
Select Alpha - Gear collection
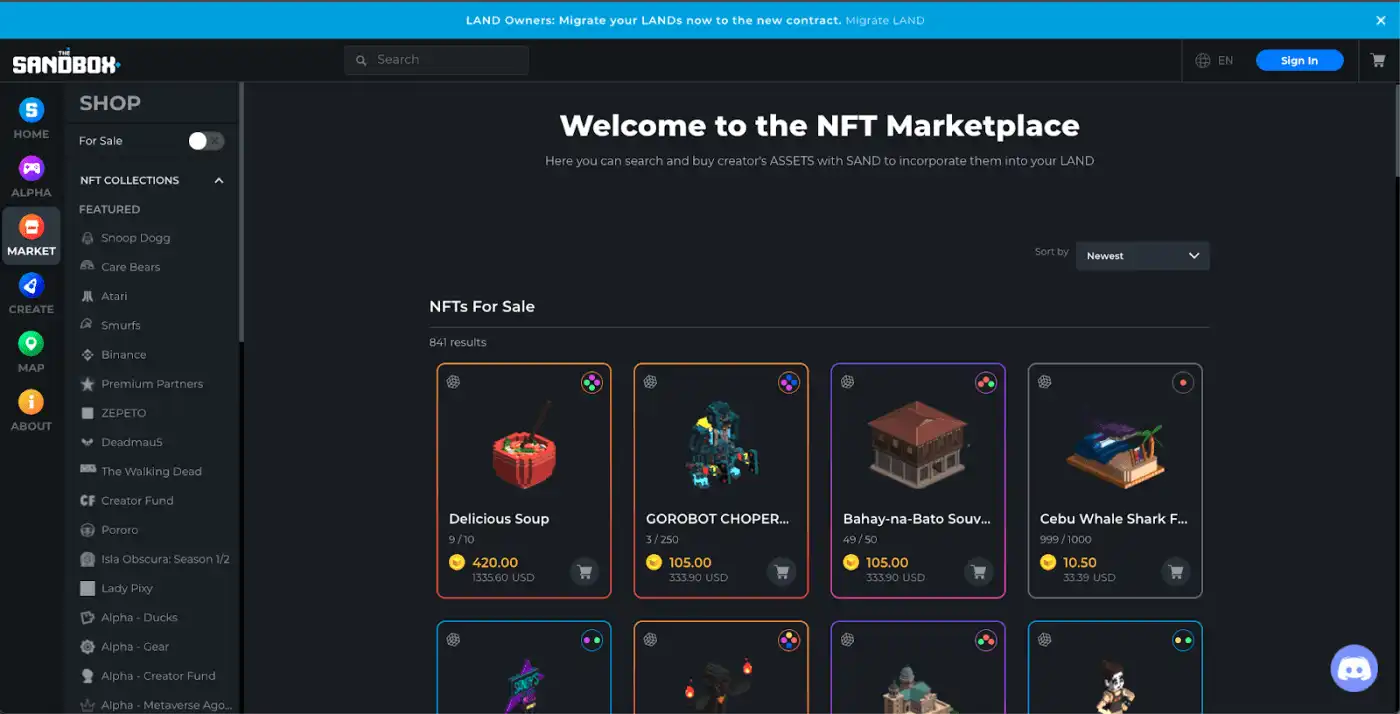pos(135,647)
